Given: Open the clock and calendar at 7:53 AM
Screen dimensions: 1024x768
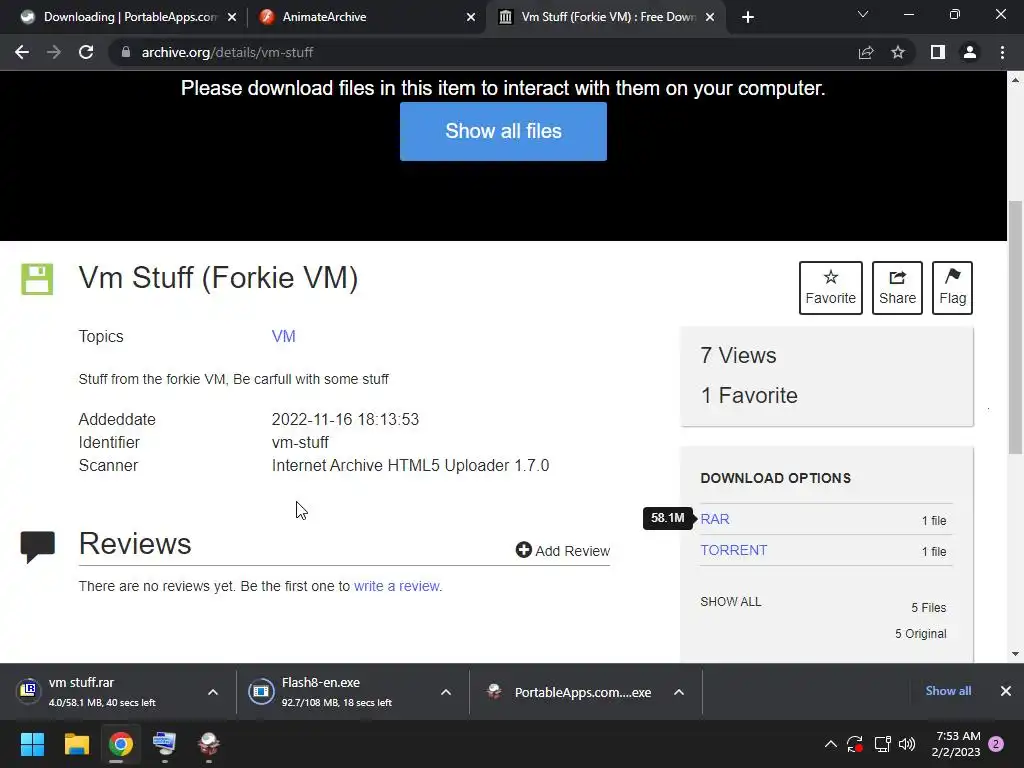Looking at the screenshot, I should click(957, 744).
